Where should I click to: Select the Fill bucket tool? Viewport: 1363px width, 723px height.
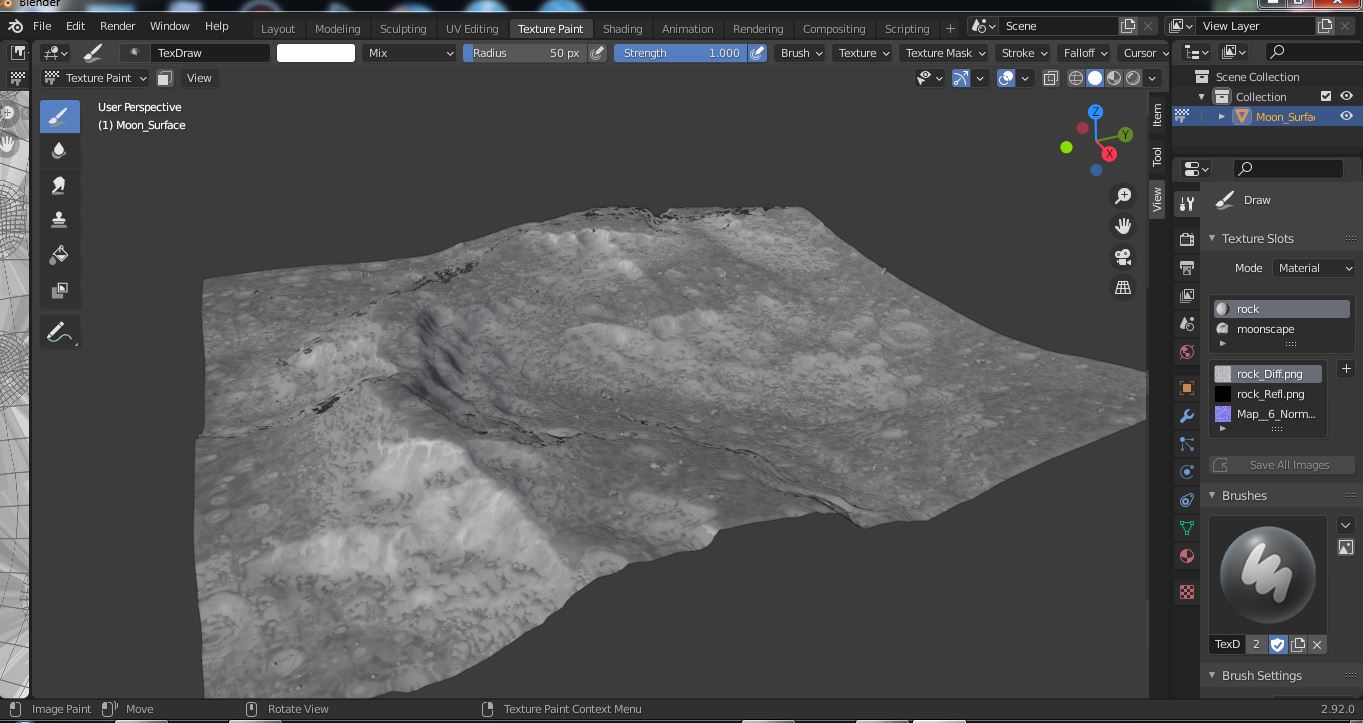59,255
